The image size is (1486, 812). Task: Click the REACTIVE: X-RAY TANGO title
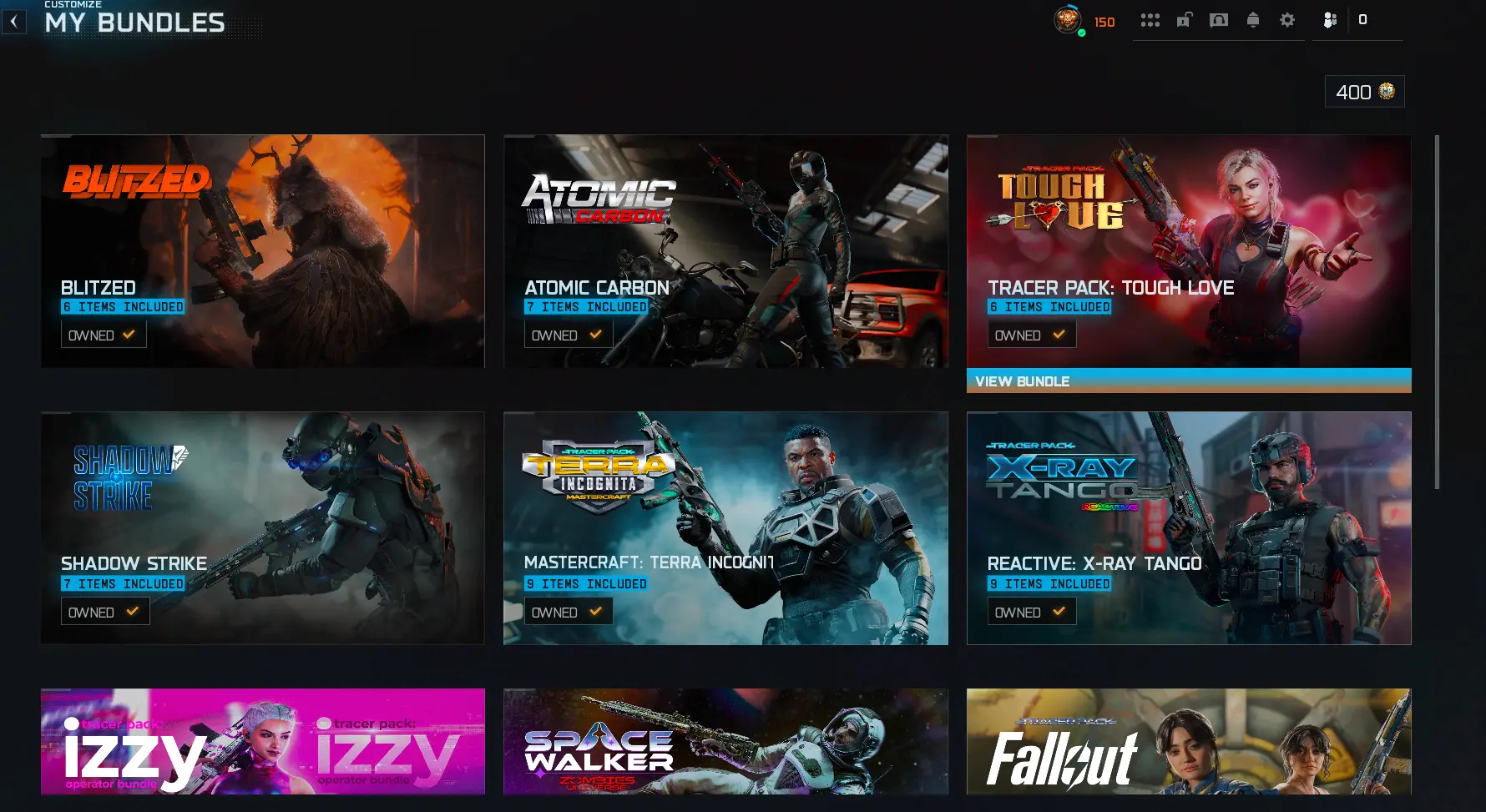(1094, 563)
